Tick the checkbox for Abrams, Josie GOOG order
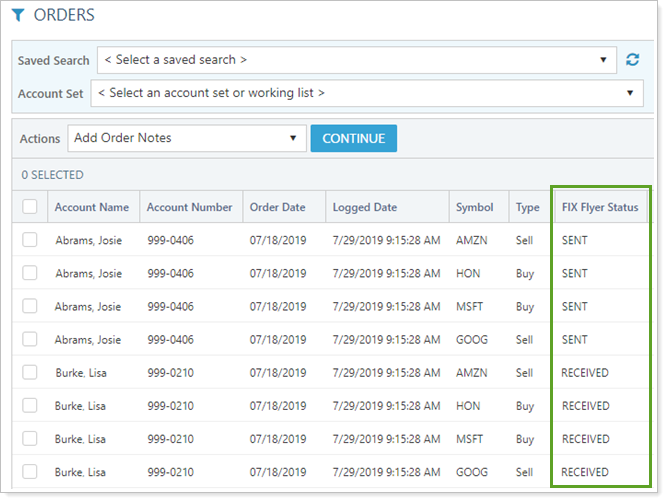Viewport: 667px width, 502px height. point(30,340)
